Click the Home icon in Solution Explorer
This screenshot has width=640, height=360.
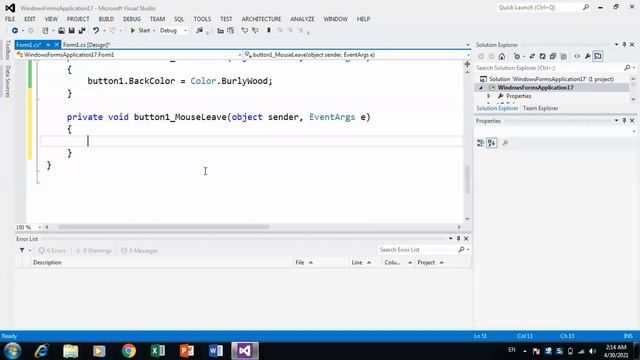point(502,56)
